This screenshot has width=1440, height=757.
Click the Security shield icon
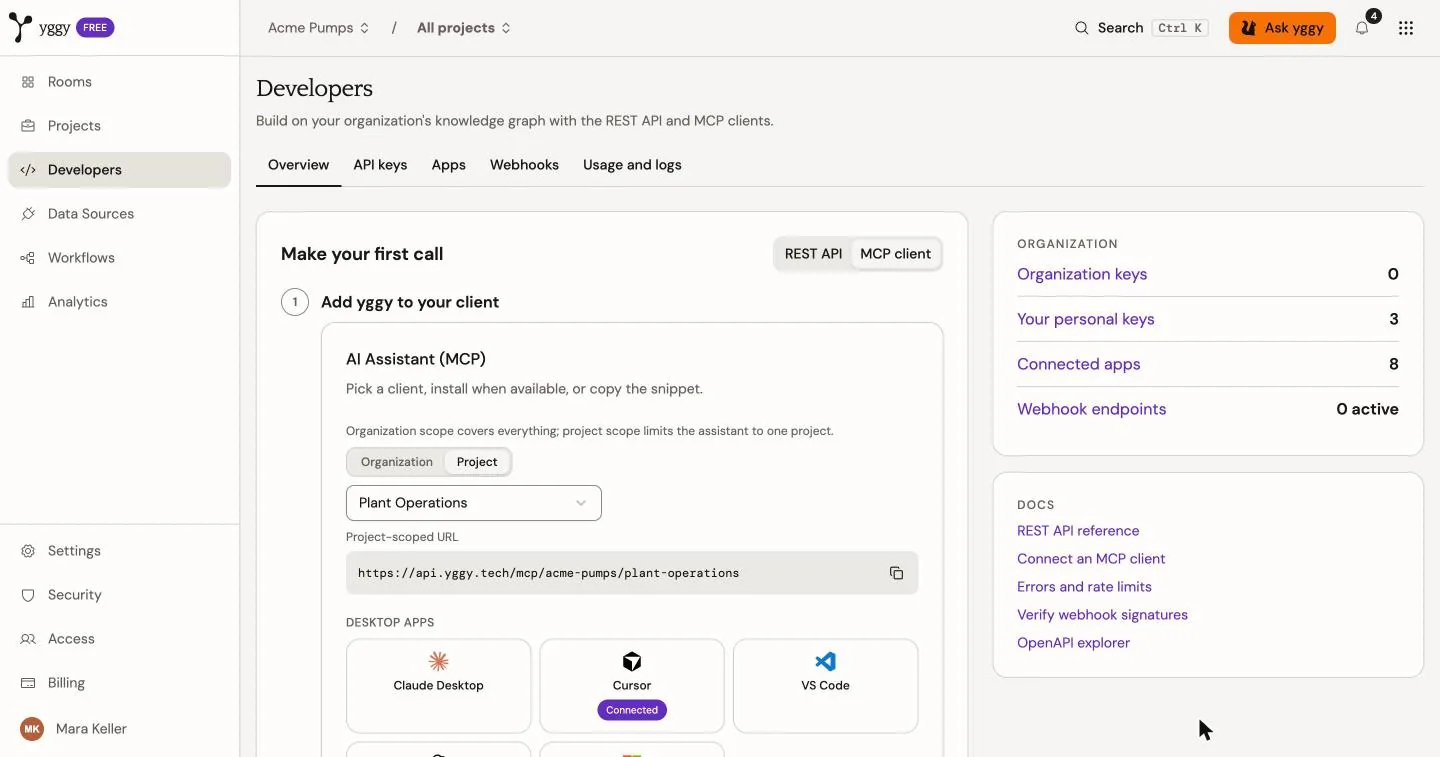[28, 595]
